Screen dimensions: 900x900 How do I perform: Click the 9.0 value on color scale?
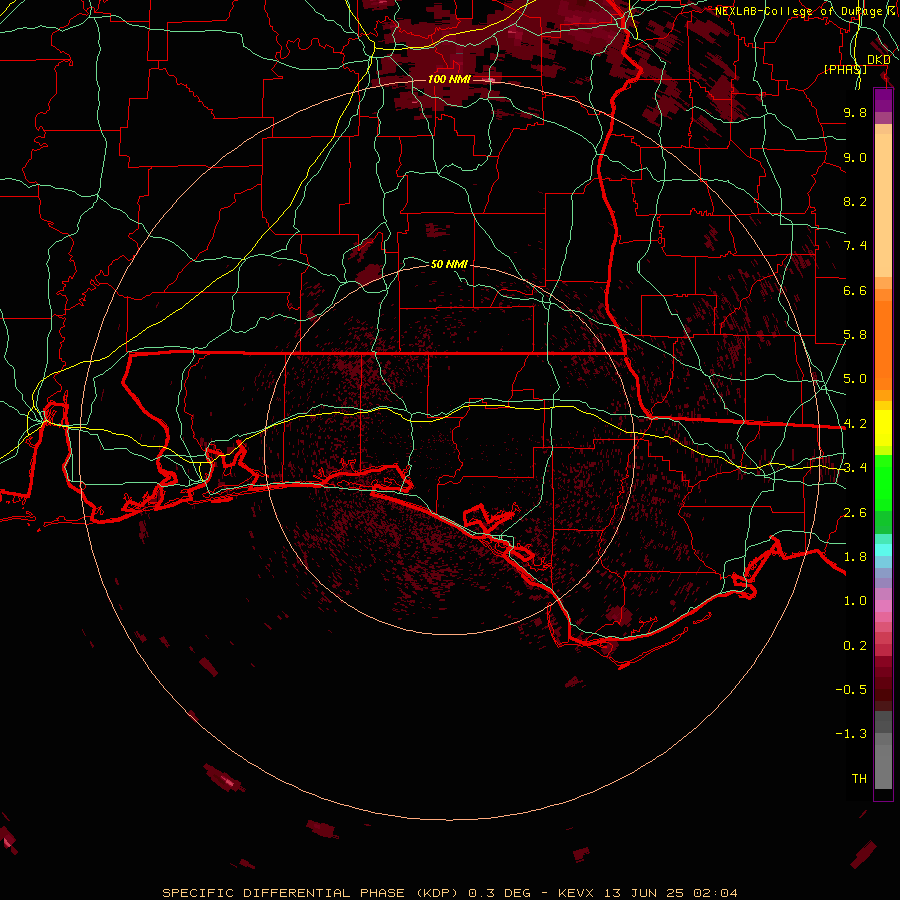coord(855,157)
